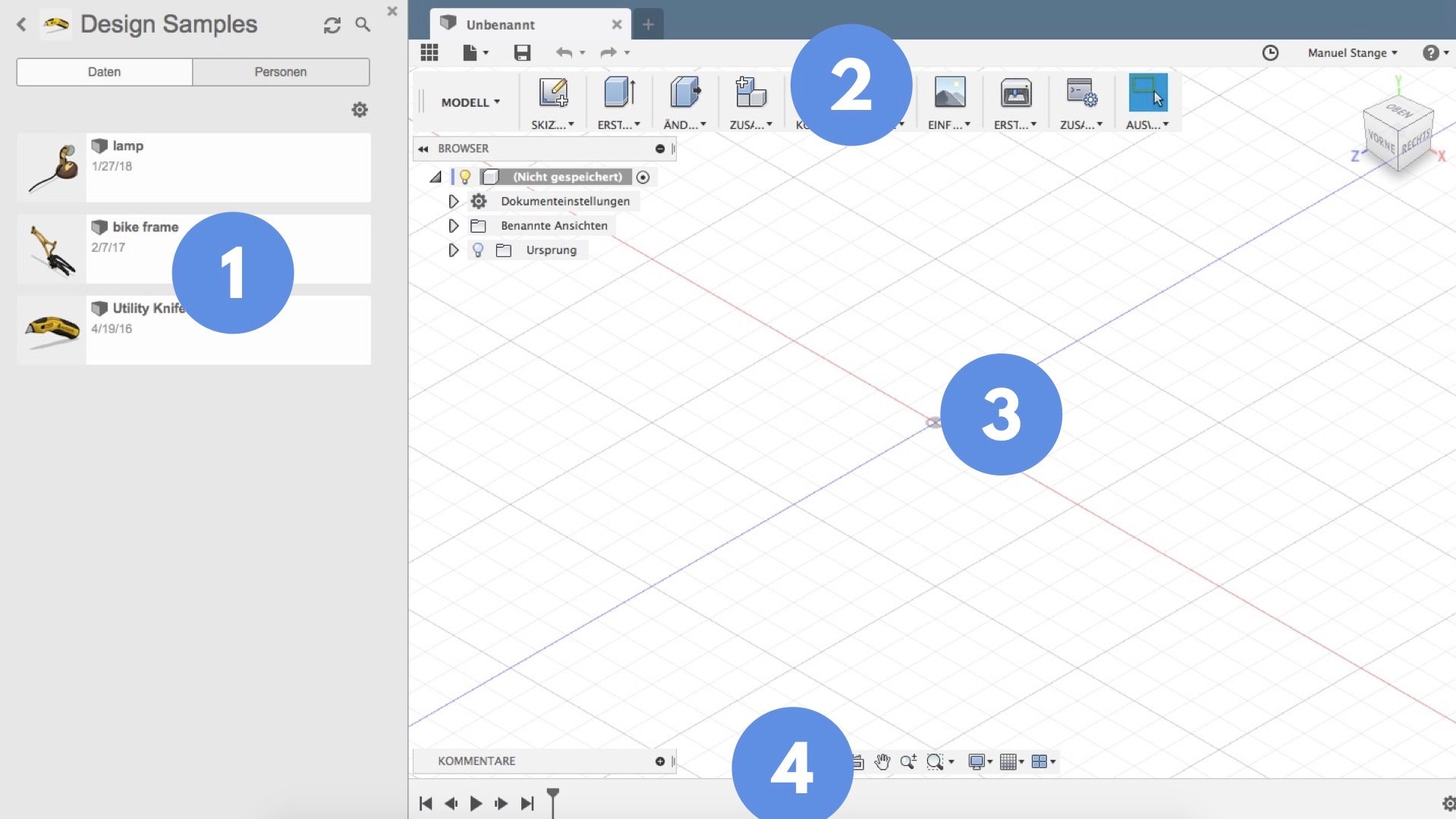1456x819 pixels.
Task: Select the New Component assemble icon
Action: (x=751, y=93)
